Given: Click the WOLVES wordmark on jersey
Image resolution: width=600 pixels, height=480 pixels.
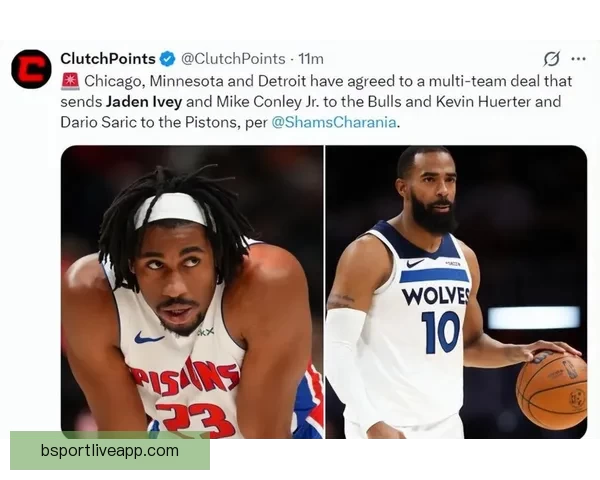Looking at the screenshot, I should 436,296.
